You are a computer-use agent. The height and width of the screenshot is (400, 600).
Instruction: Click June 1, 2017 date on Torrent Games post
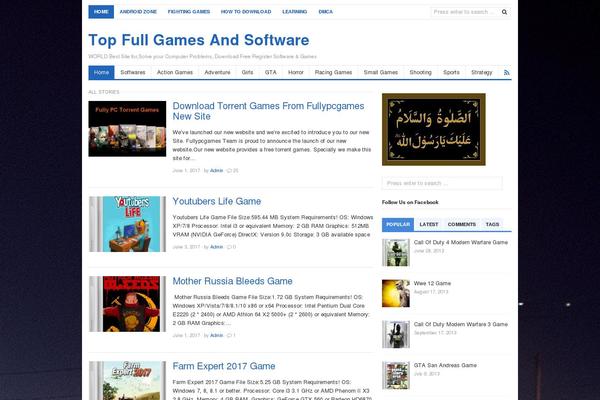[x=186, y=171]
